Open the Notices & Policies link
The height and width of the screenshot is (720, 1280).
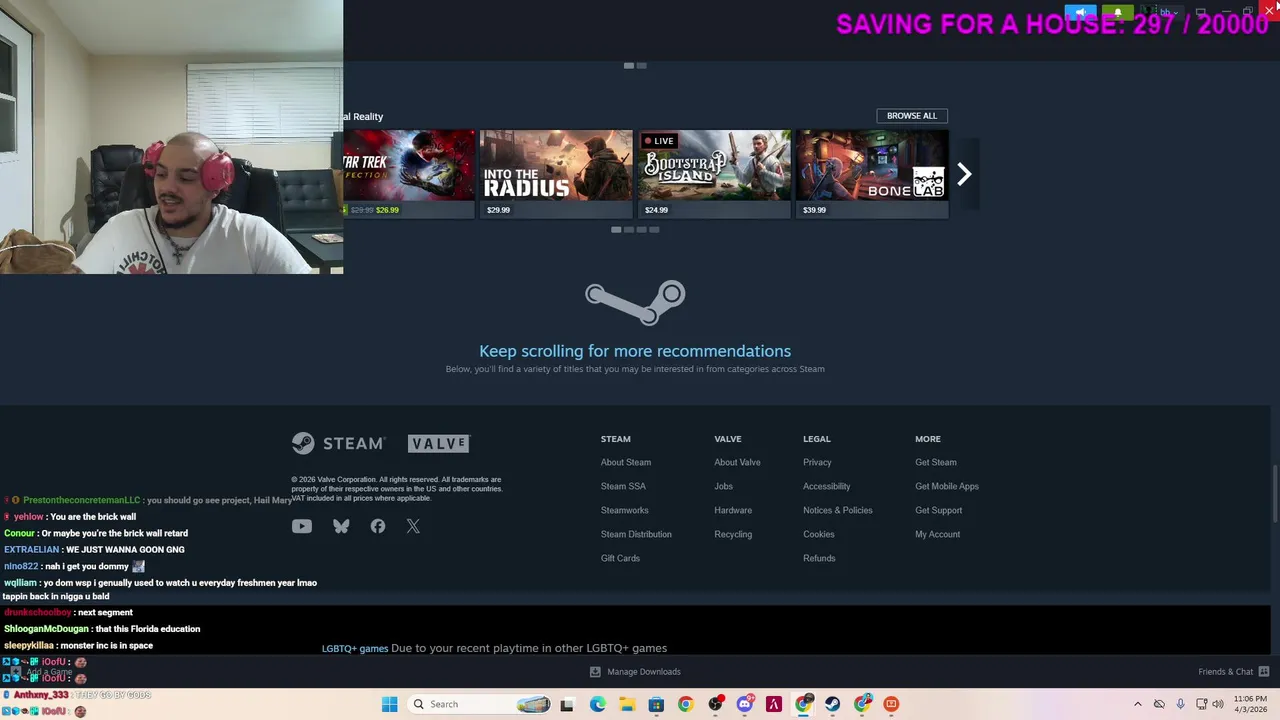click(838, 510)
